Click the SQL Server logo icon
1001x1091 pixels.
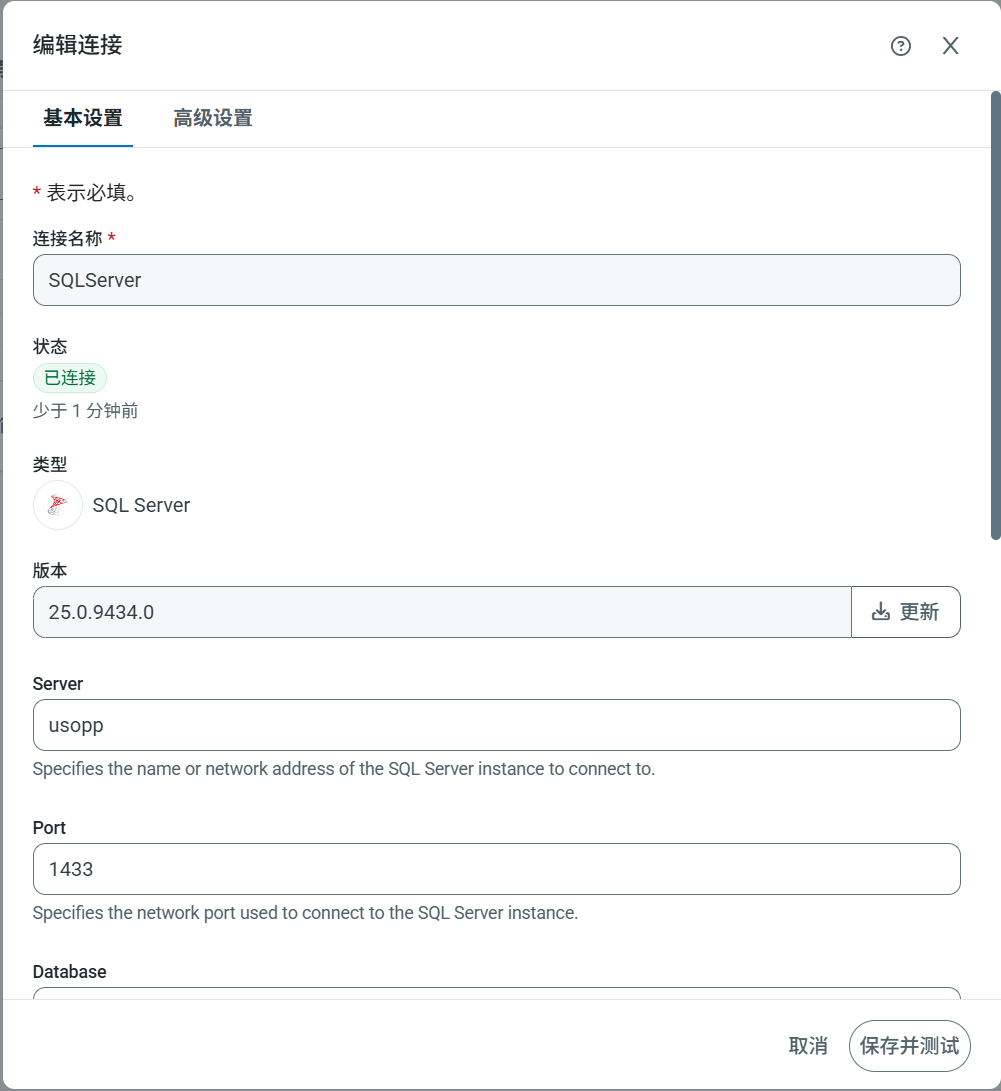tap(58, 505)
